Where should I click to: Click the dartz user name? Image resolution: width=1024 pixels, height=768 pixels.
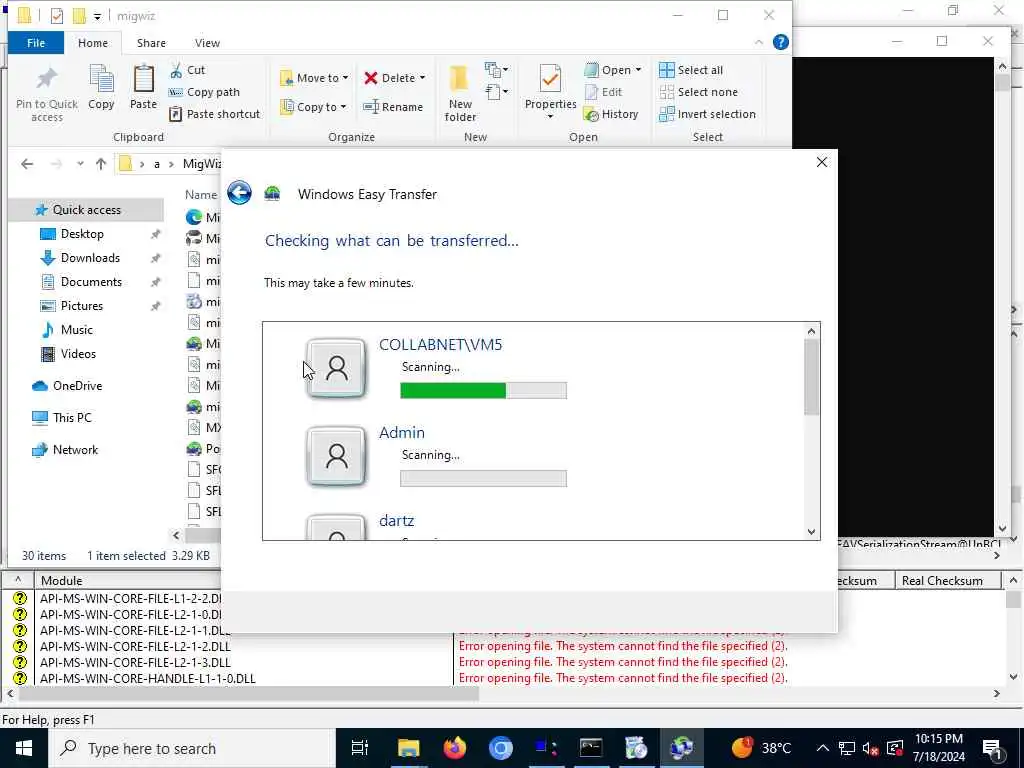pyautogui.click(x=396, y=520)
